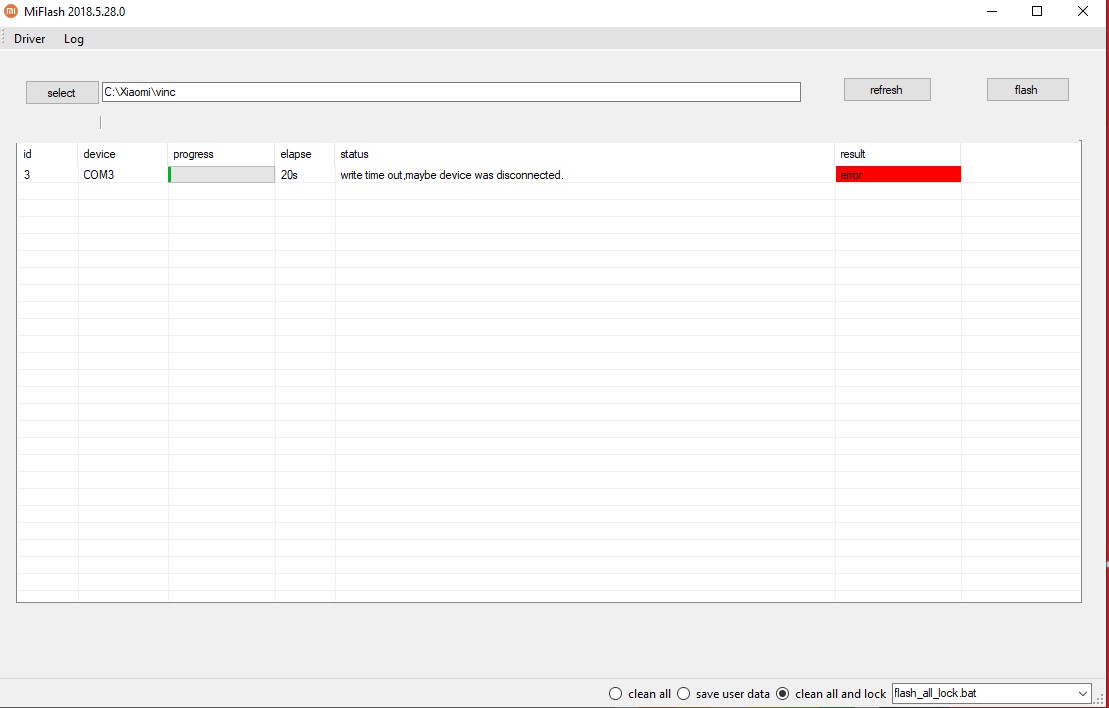Click the flash button
The width and height of the screenshot is (1109, 708).
pyautogui.click(x=1028, y=90)
